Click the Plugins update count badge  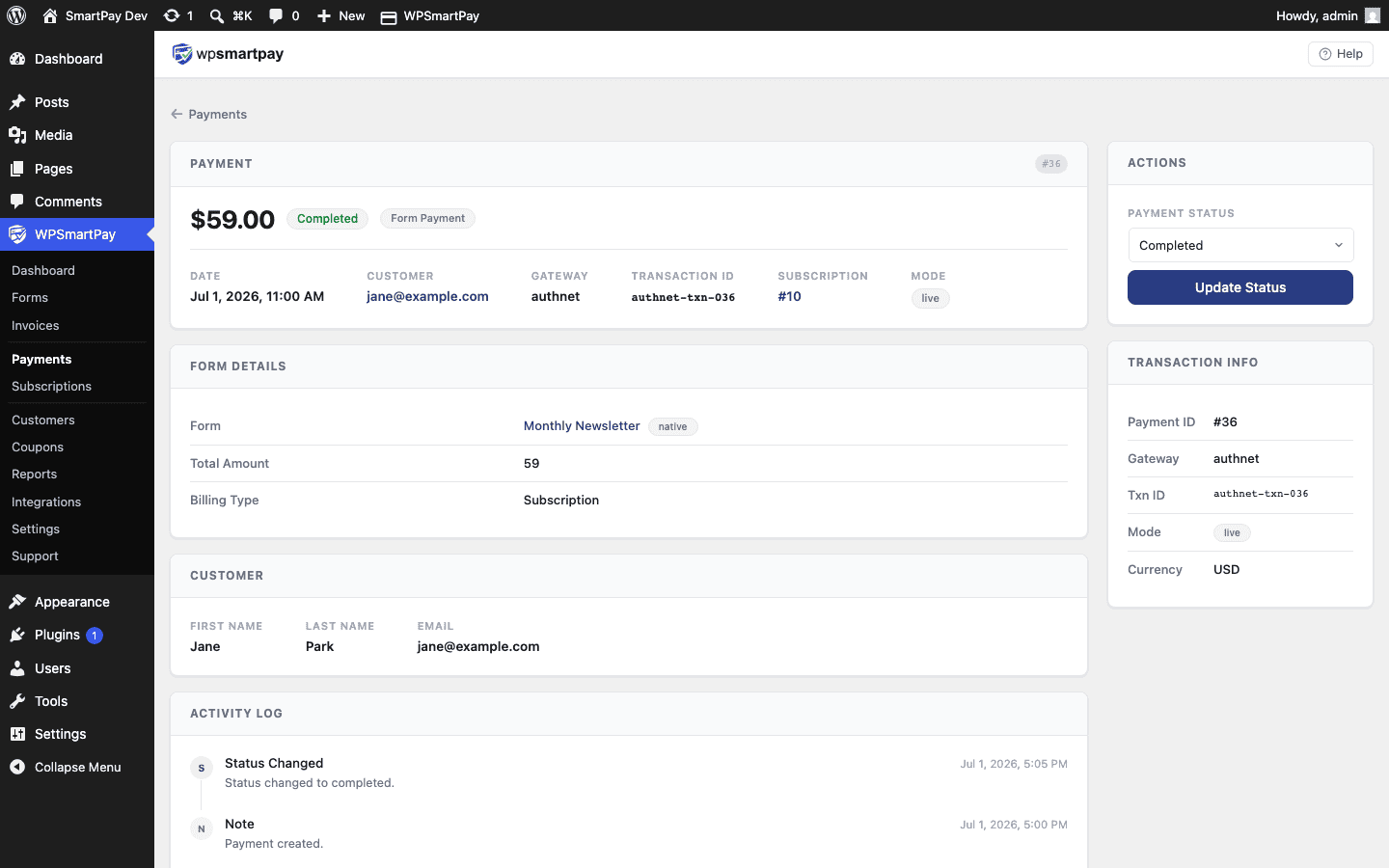[95, 636]
